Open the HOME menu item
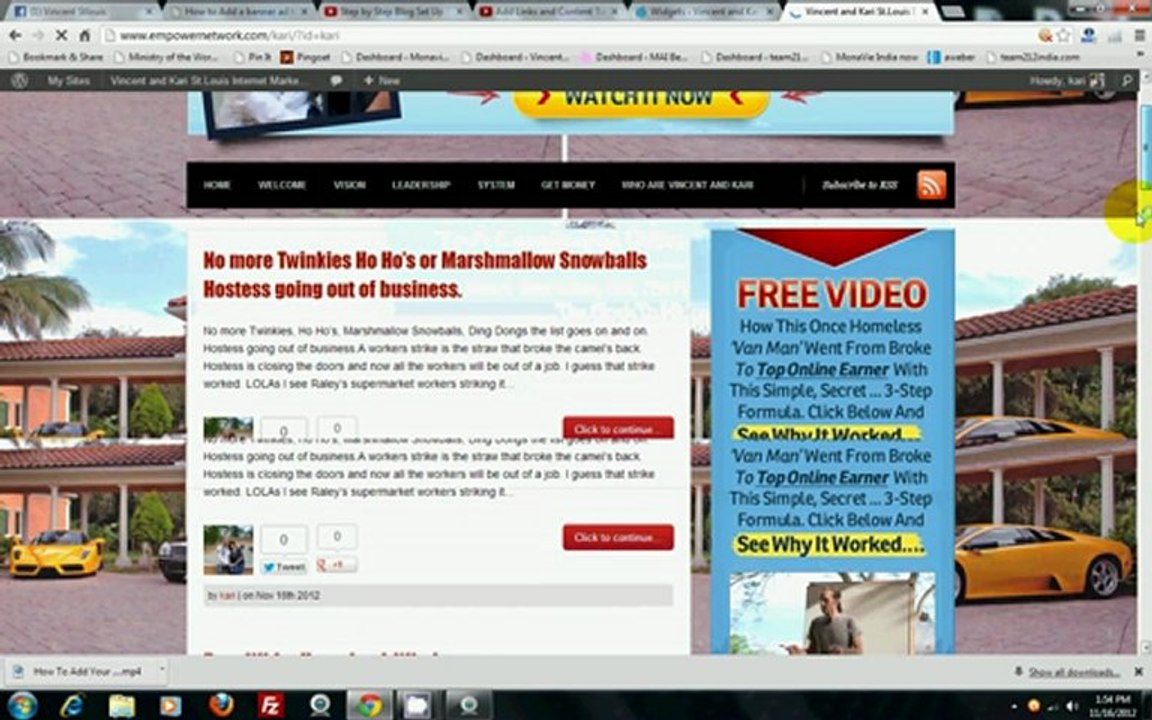This screenshot has height=720, width=1152. (x=217, y=185)
